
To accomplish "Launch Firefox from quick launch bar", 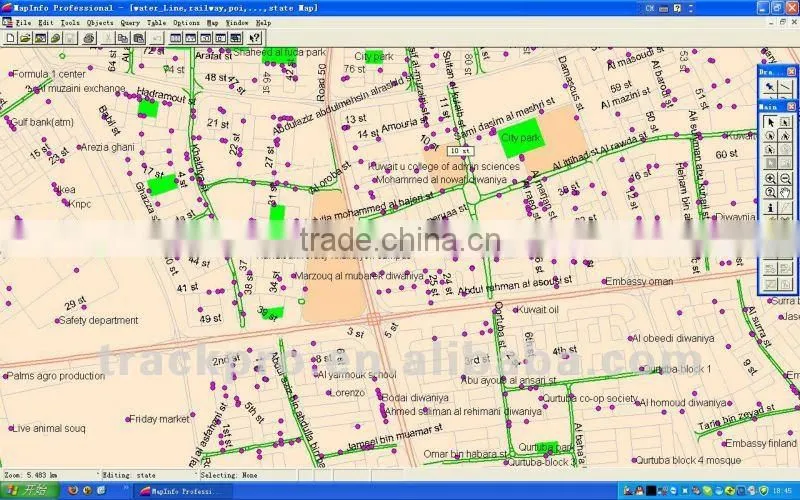I will [x=73, y=491].
